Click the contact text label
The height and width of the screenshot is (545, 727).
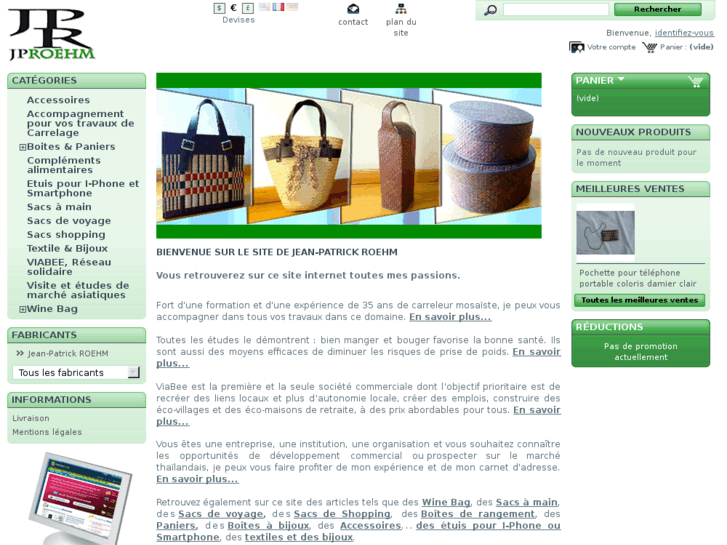(x=353, y=22)
